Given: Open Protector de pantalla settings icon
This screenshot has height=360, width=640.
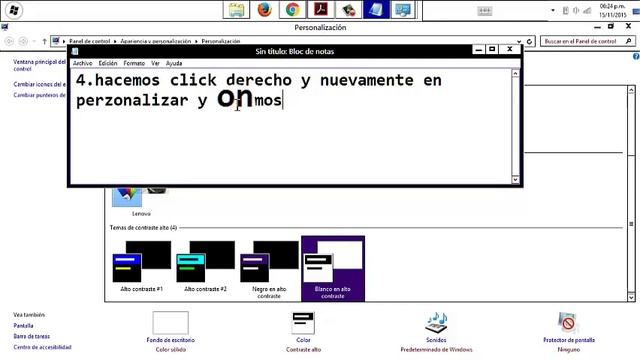Looking at the screenshot, I should pyautogui.click(x=569, y=323).
